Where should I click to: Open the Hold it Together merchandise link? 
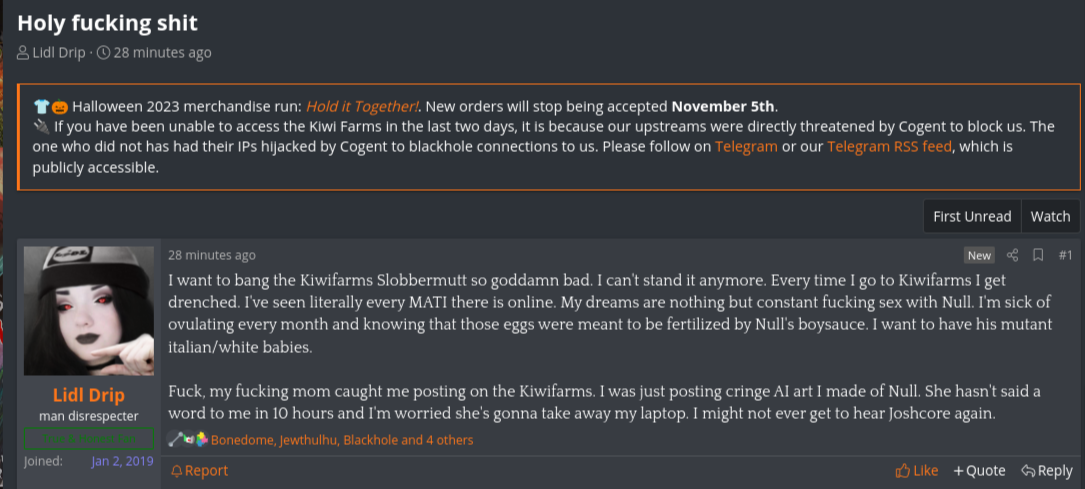362,106
